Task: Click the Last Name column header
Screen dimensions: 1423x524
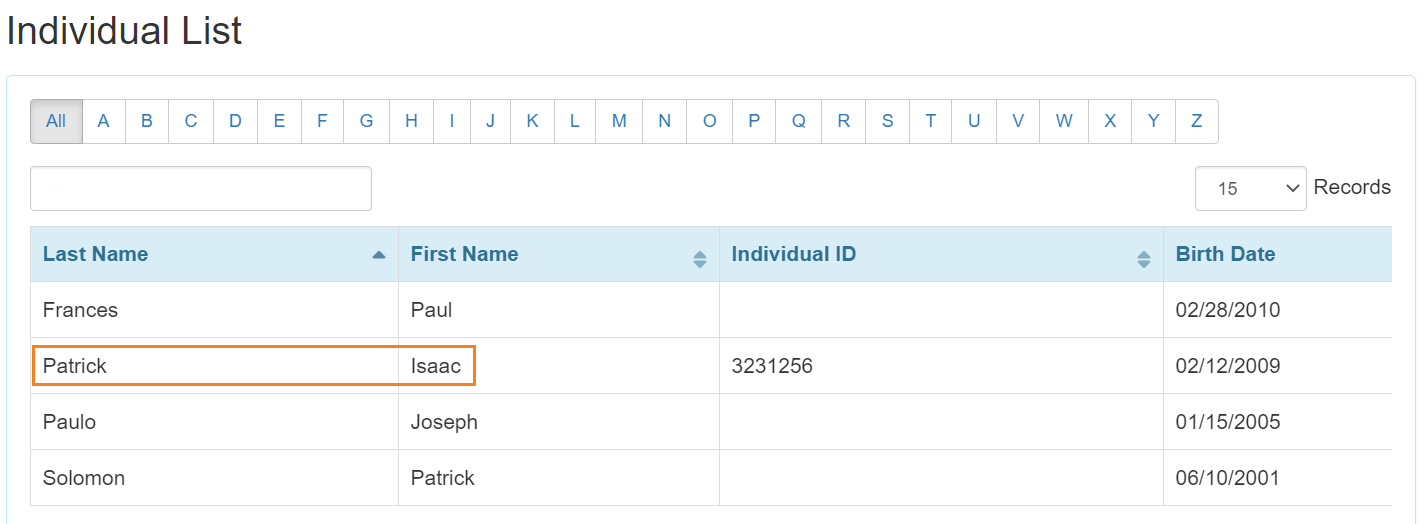Action: [95, 254]
